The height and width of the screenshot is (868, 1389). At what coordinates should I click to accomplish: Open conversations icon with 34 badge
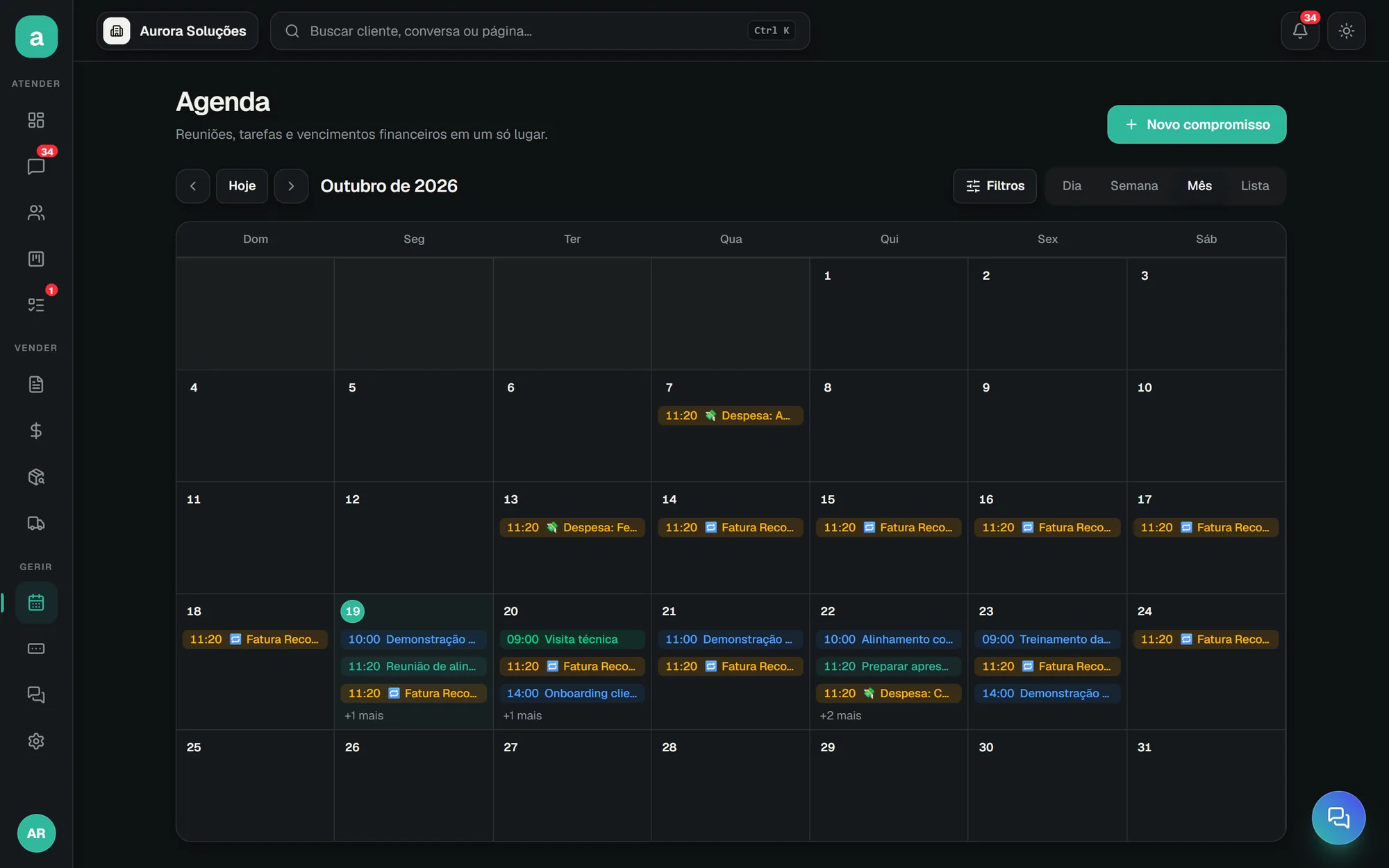(x=36, y=167)
